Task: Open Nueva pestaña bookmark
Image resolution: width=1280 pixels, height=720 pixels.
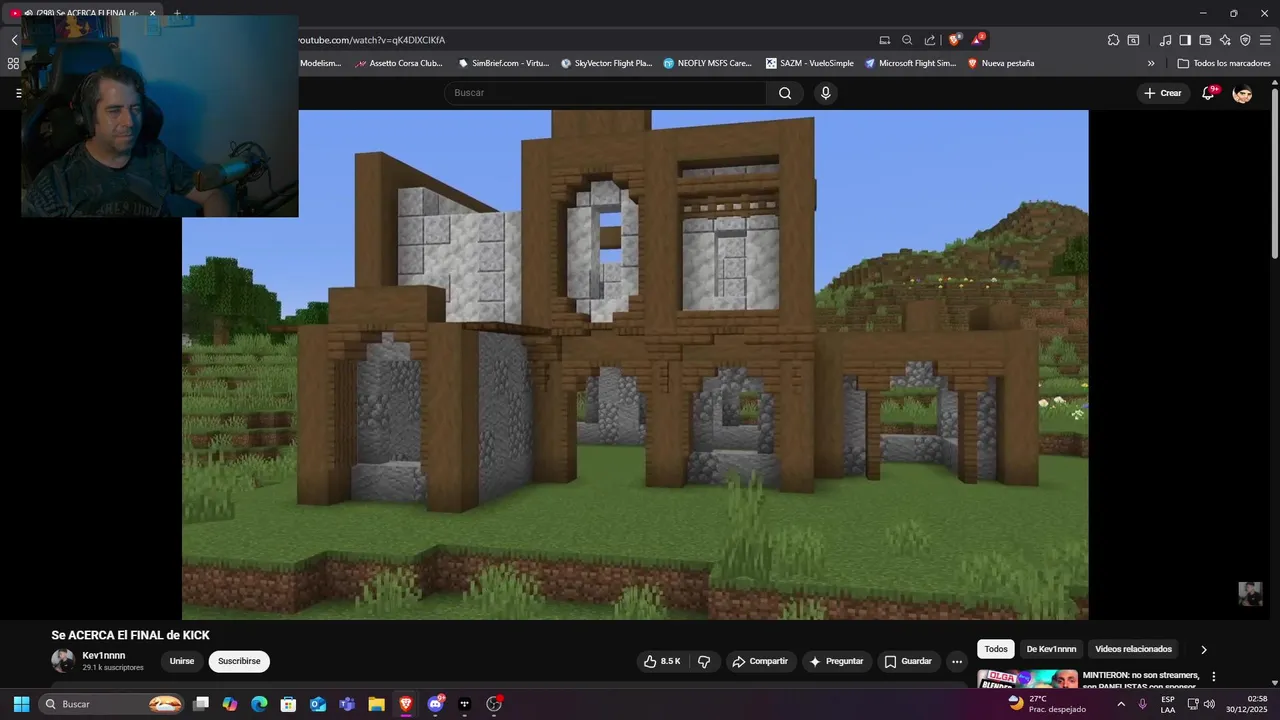Action: pyautogui.click(x=1001, y=63)
